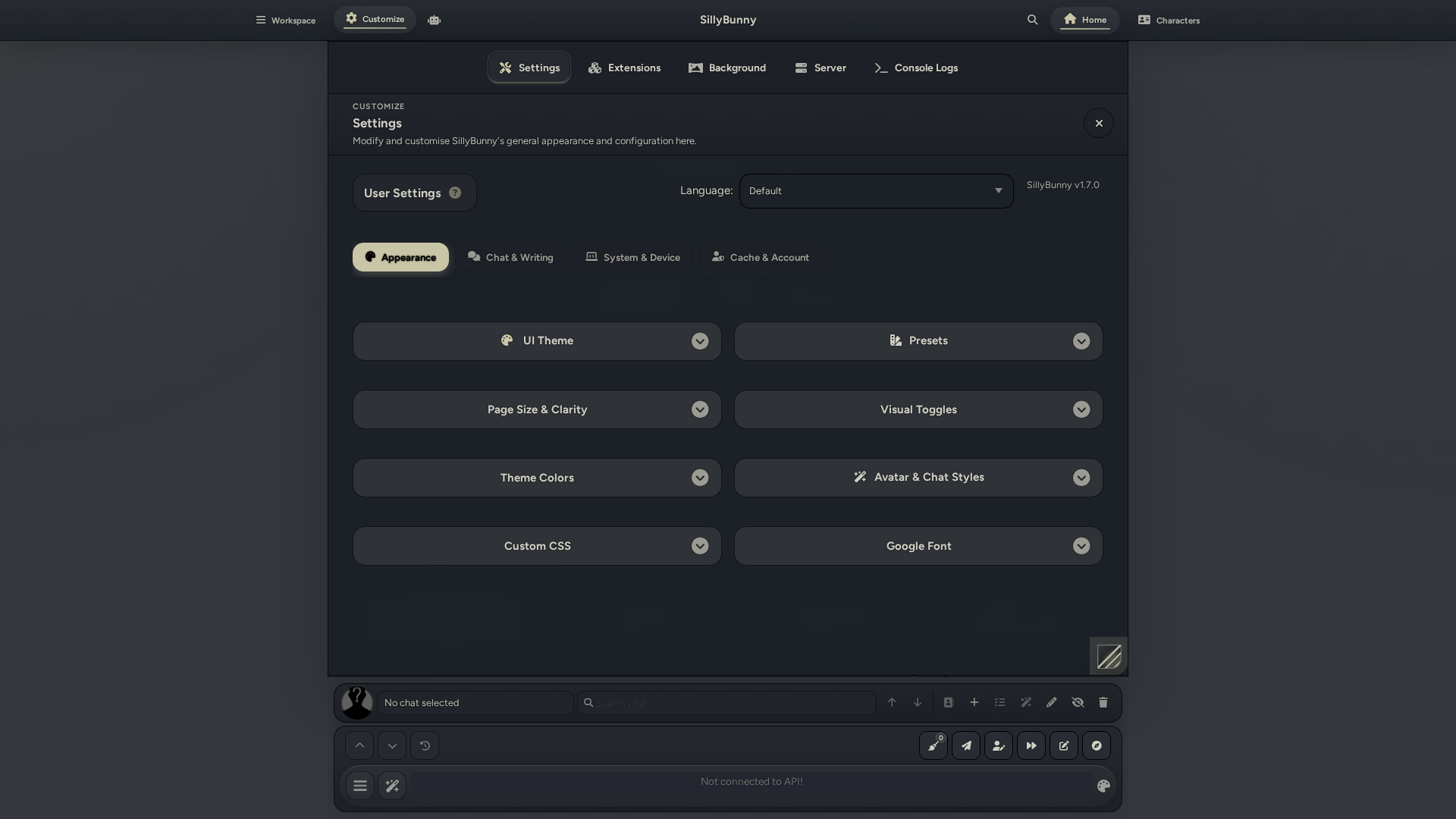
Task: Click the SillyBunny v1.7.0 version text
Action: (1063, 185)
